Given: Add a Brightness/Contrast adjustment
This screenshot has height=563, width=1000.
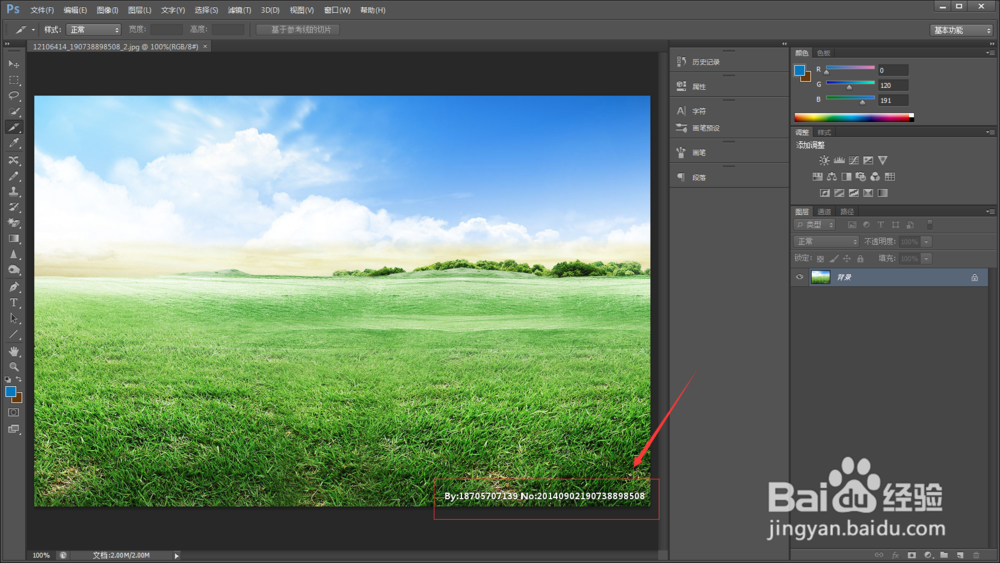Looking at the screenshot, I should 825,161.
